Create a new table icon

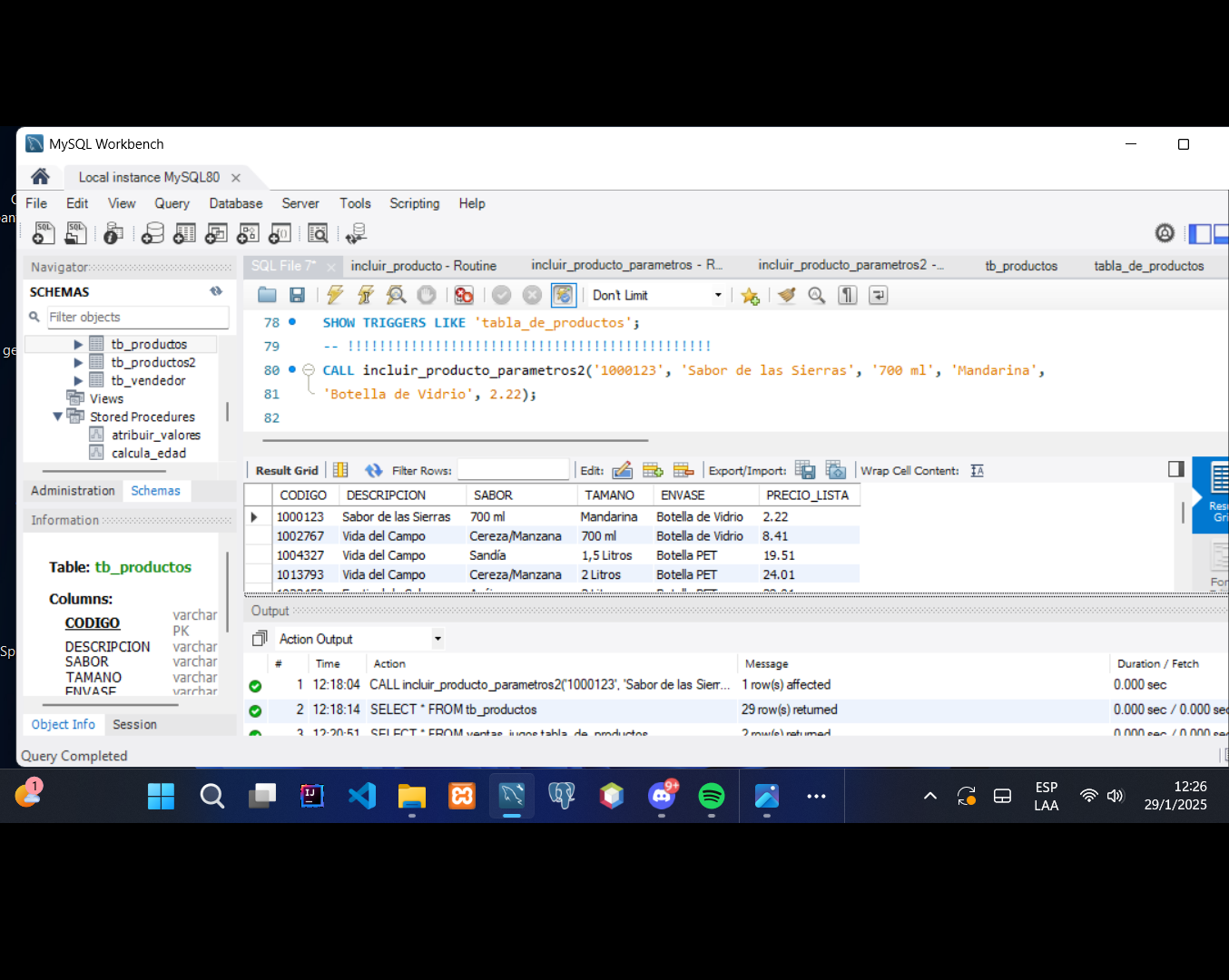pyautogui.click(x=184, y=234)
